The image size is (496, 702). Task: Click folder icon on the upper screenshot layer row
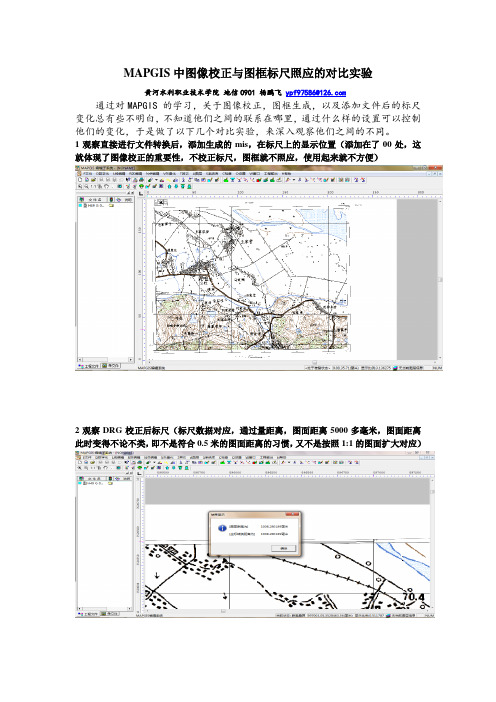point(111,205)
